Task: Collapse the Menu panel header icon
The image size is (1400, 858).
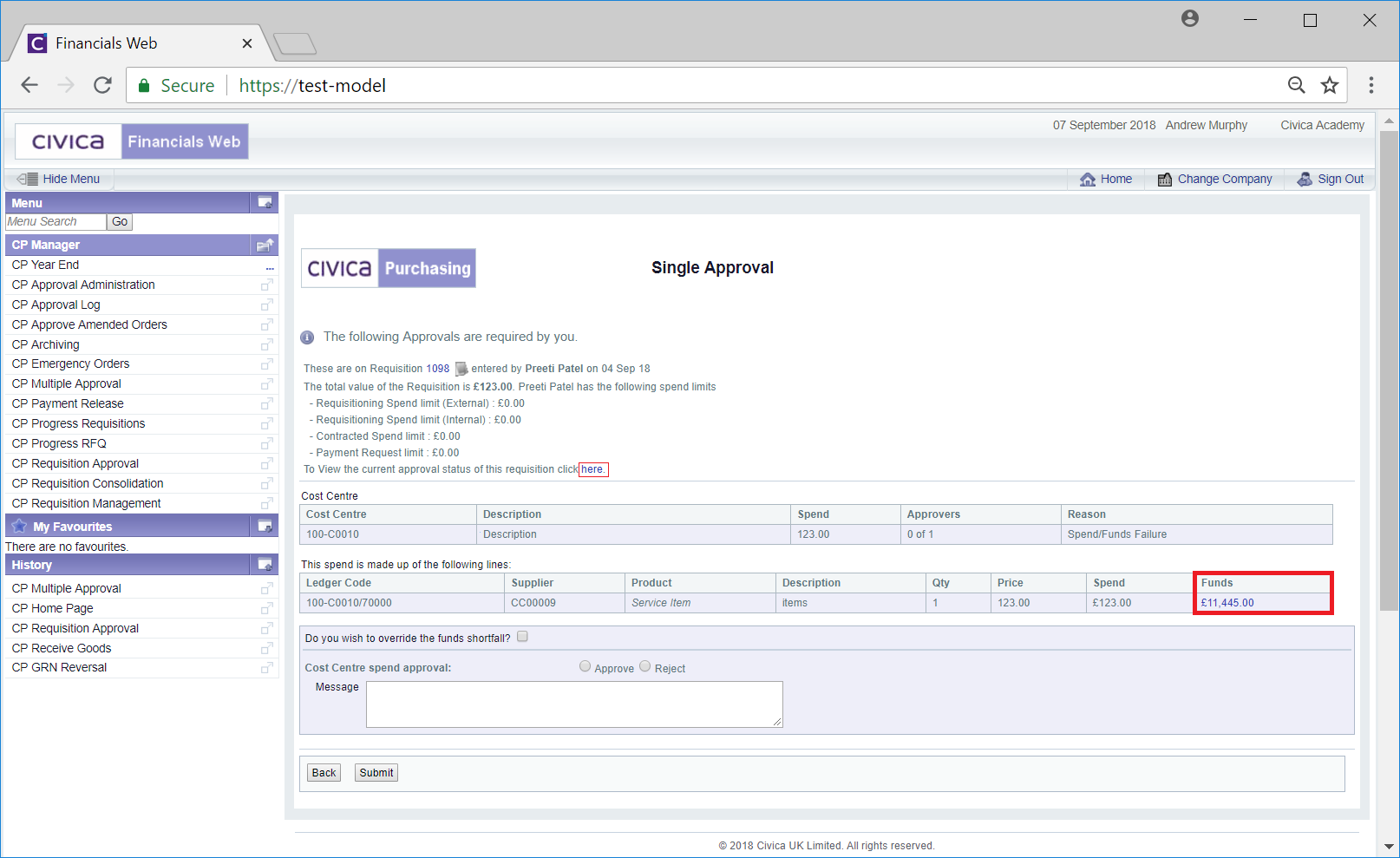Action: pos(265,203)
